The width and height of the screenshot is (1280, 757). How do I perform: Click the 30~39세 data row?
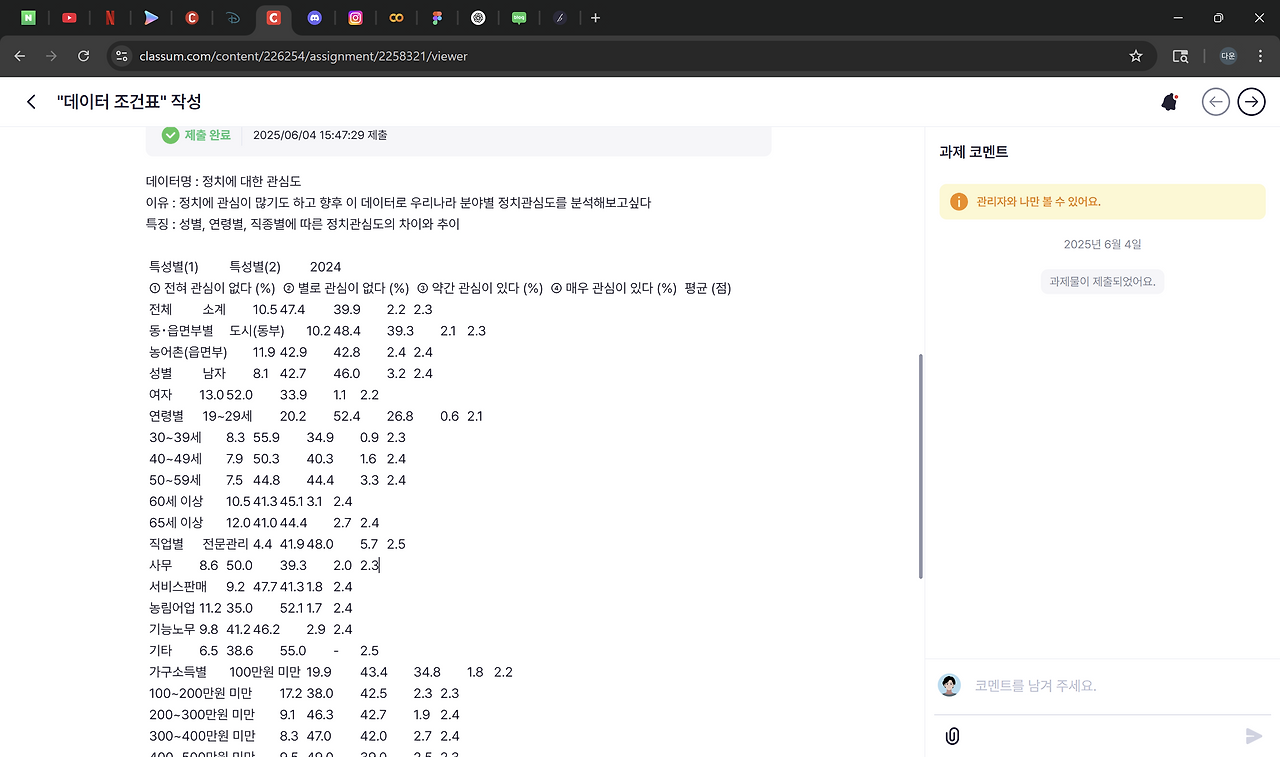tap(277, 438)
